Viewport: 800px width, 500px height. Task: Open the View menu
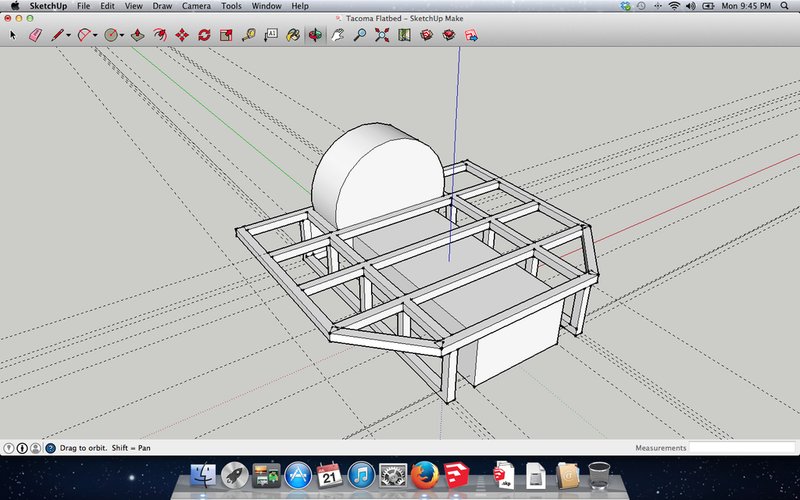click(x=134, y=6)
